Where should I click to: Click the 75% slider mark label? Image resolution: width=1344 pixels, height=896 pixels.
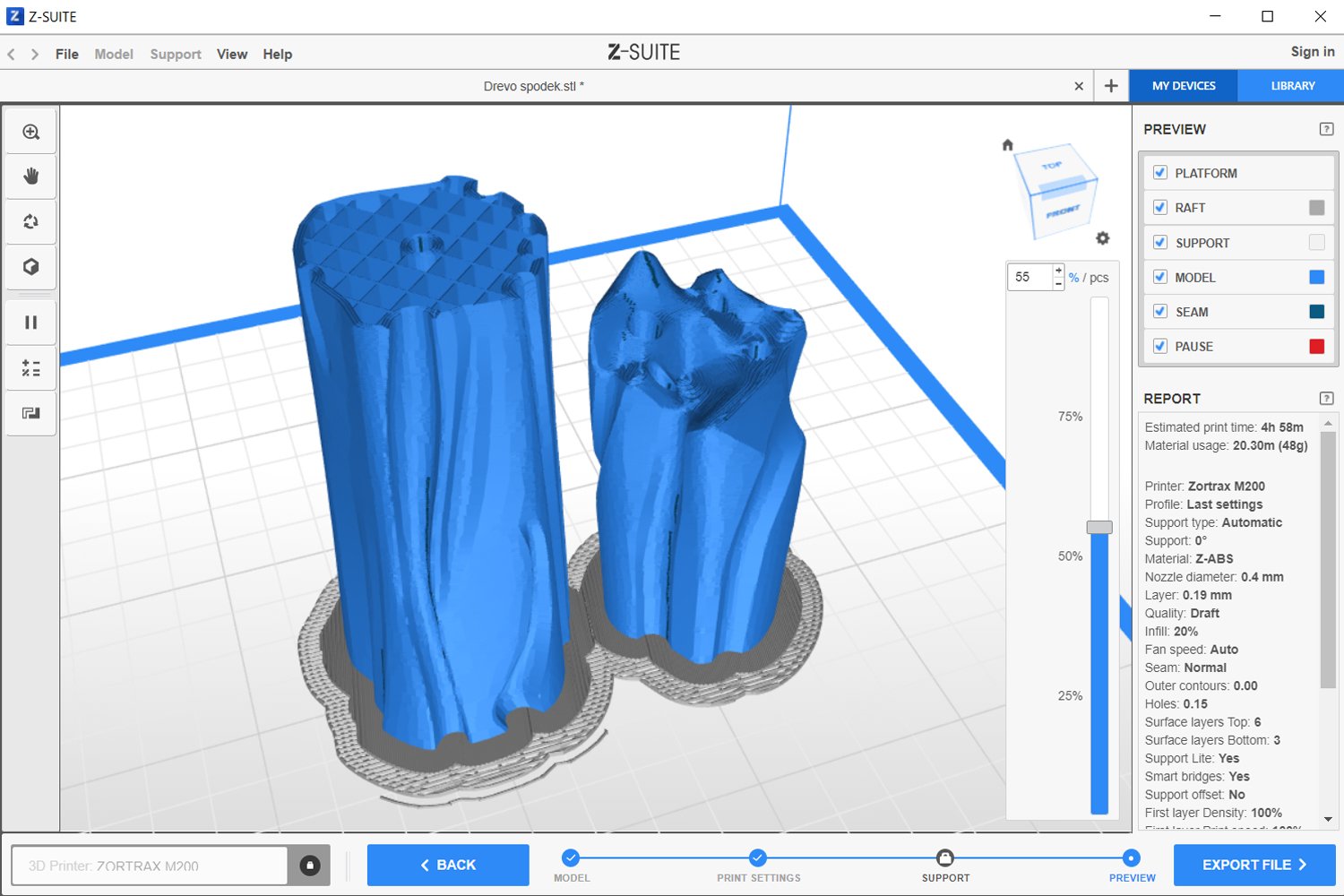(1070, 417)
